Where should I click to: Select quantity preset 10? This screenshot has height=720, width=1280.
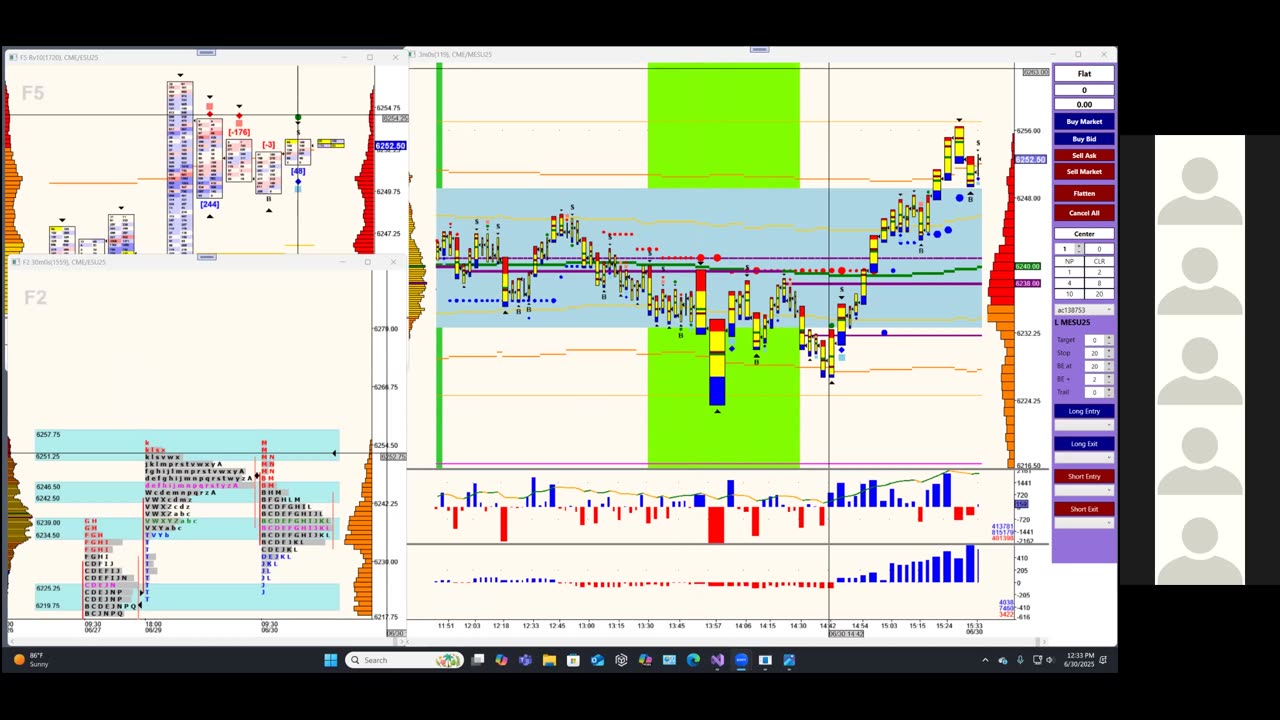tap(1069, 294)
